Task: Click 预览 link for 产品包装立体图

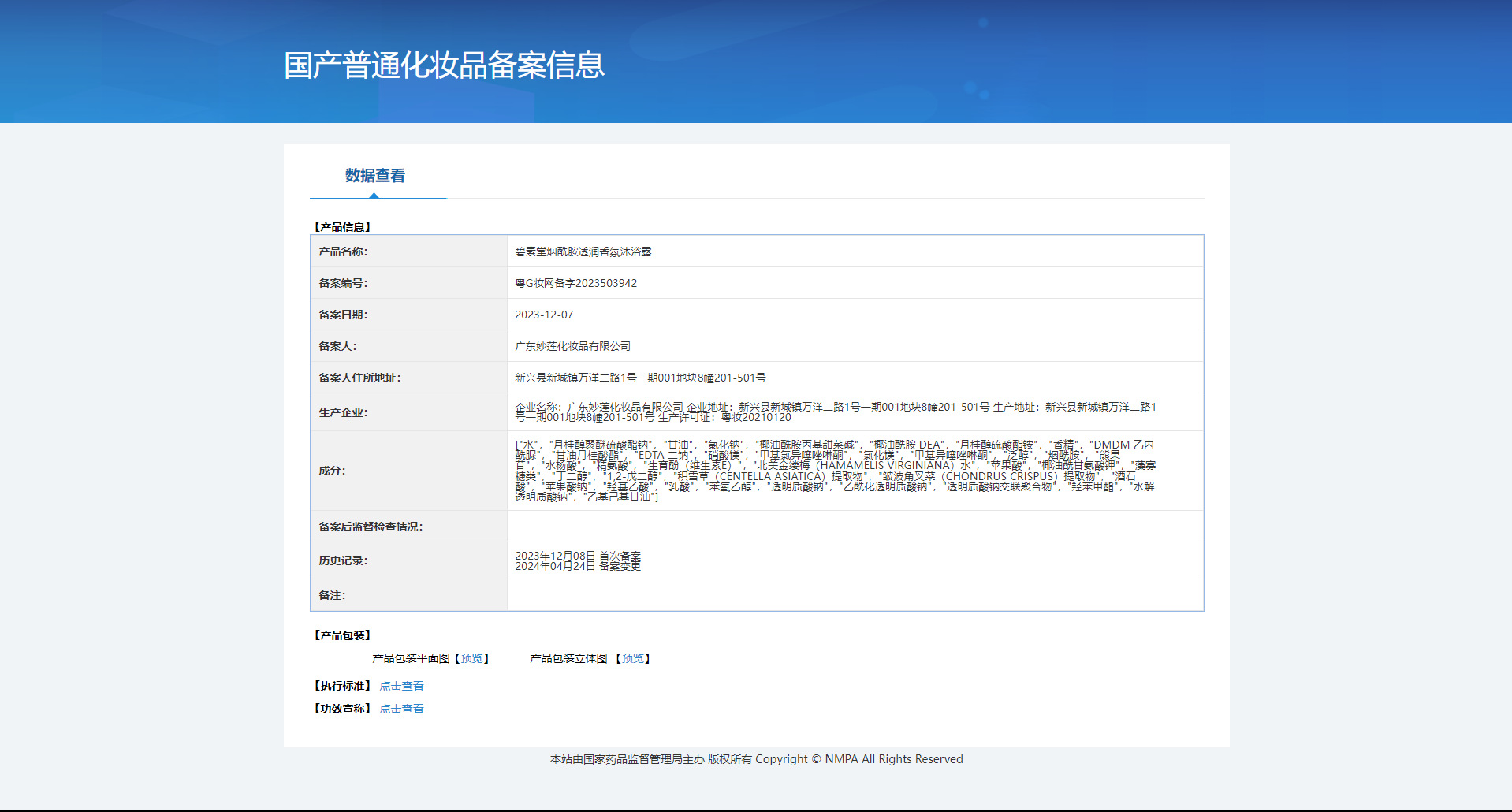Action: pyautogui.click(x=632, y=658)
